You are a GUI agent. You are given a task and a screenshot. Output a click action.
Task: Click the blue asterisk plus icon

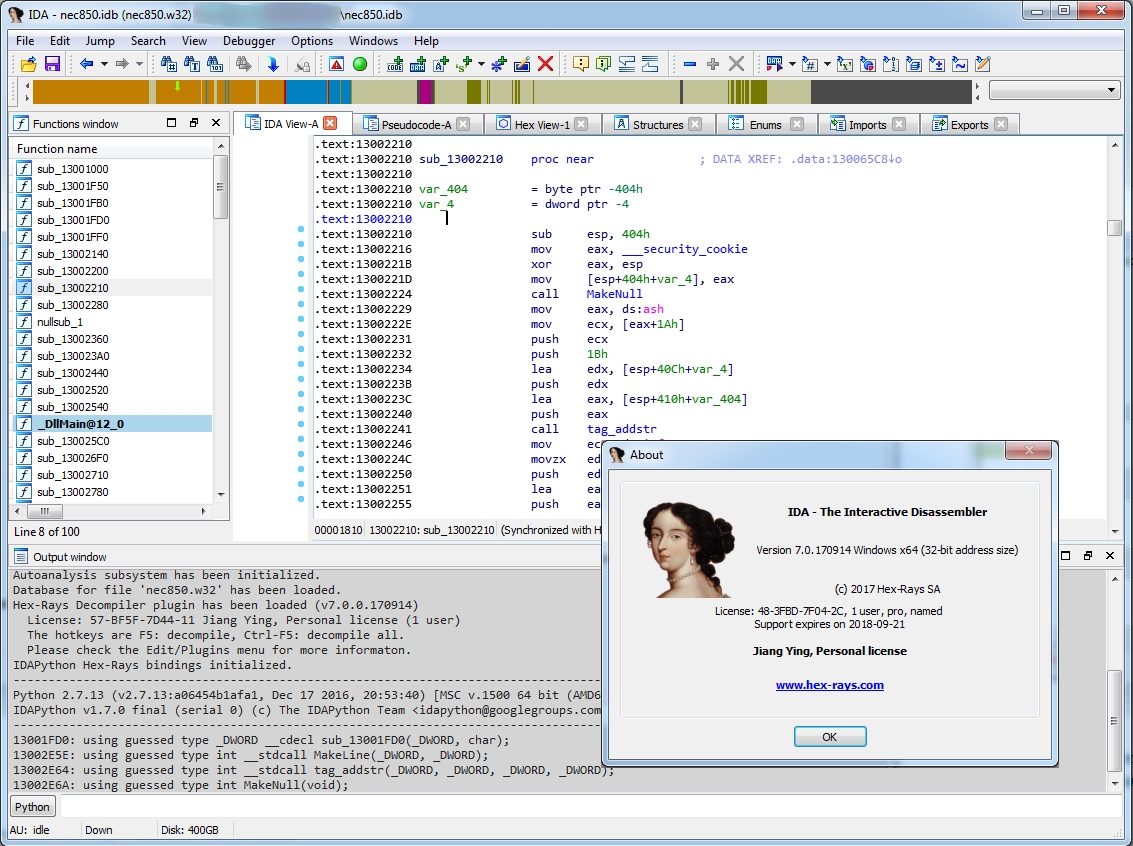499,64
